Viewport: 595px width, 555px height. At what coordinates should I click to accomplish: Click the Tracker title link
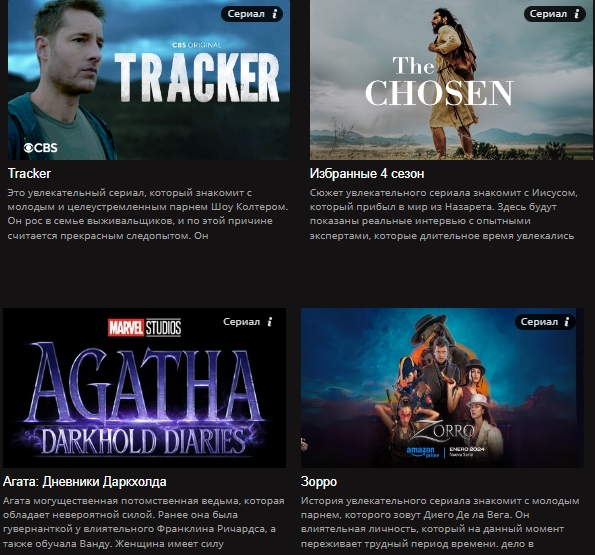click(x=29, y=173)
